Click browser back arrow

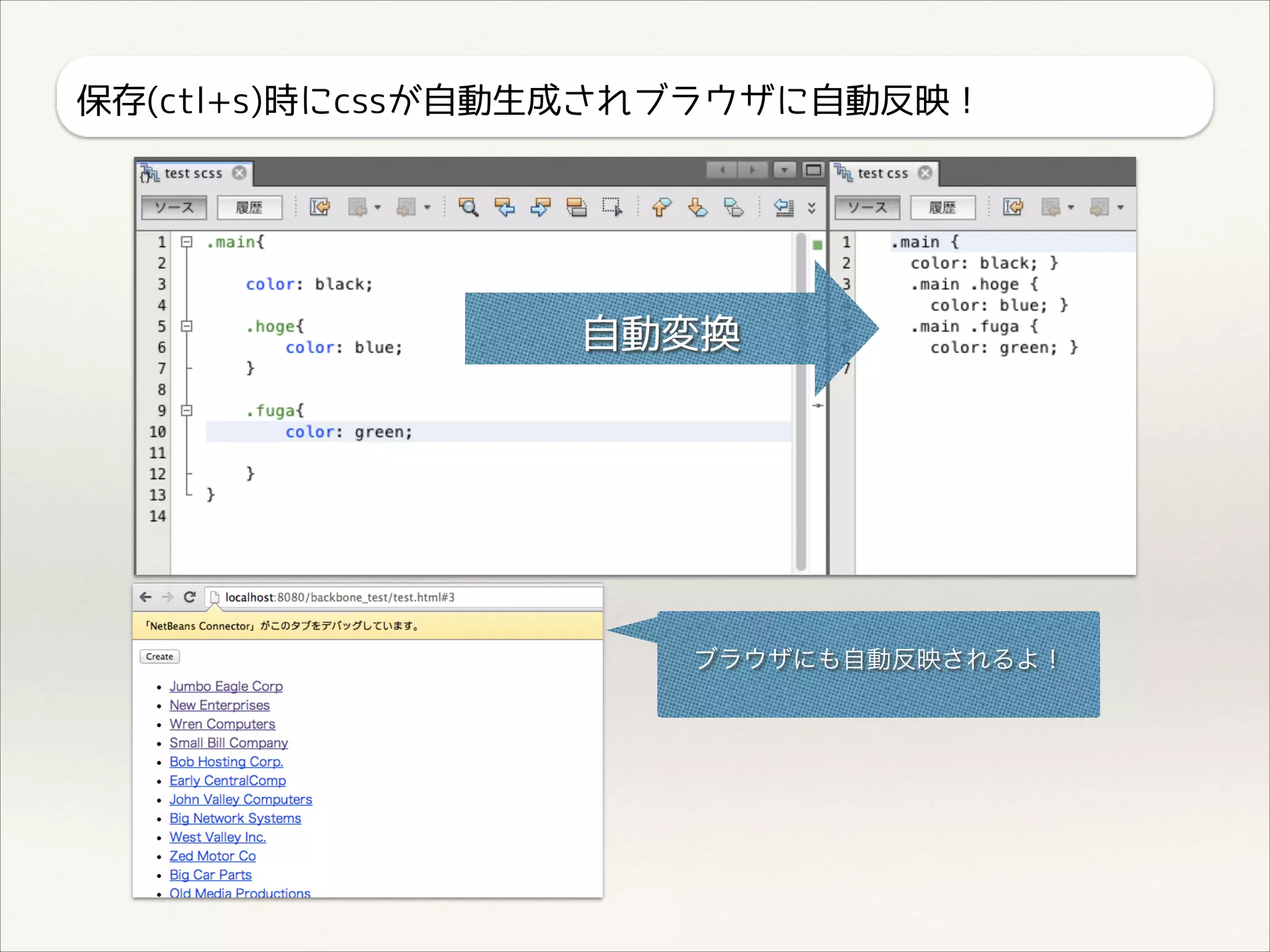tap(146, 597)
